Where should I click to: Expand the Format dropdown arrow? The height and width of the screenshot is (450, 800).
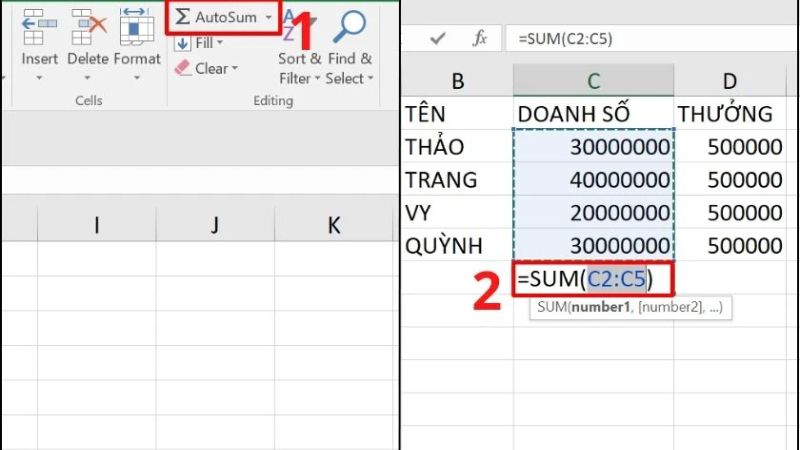(x=137, y=78)
